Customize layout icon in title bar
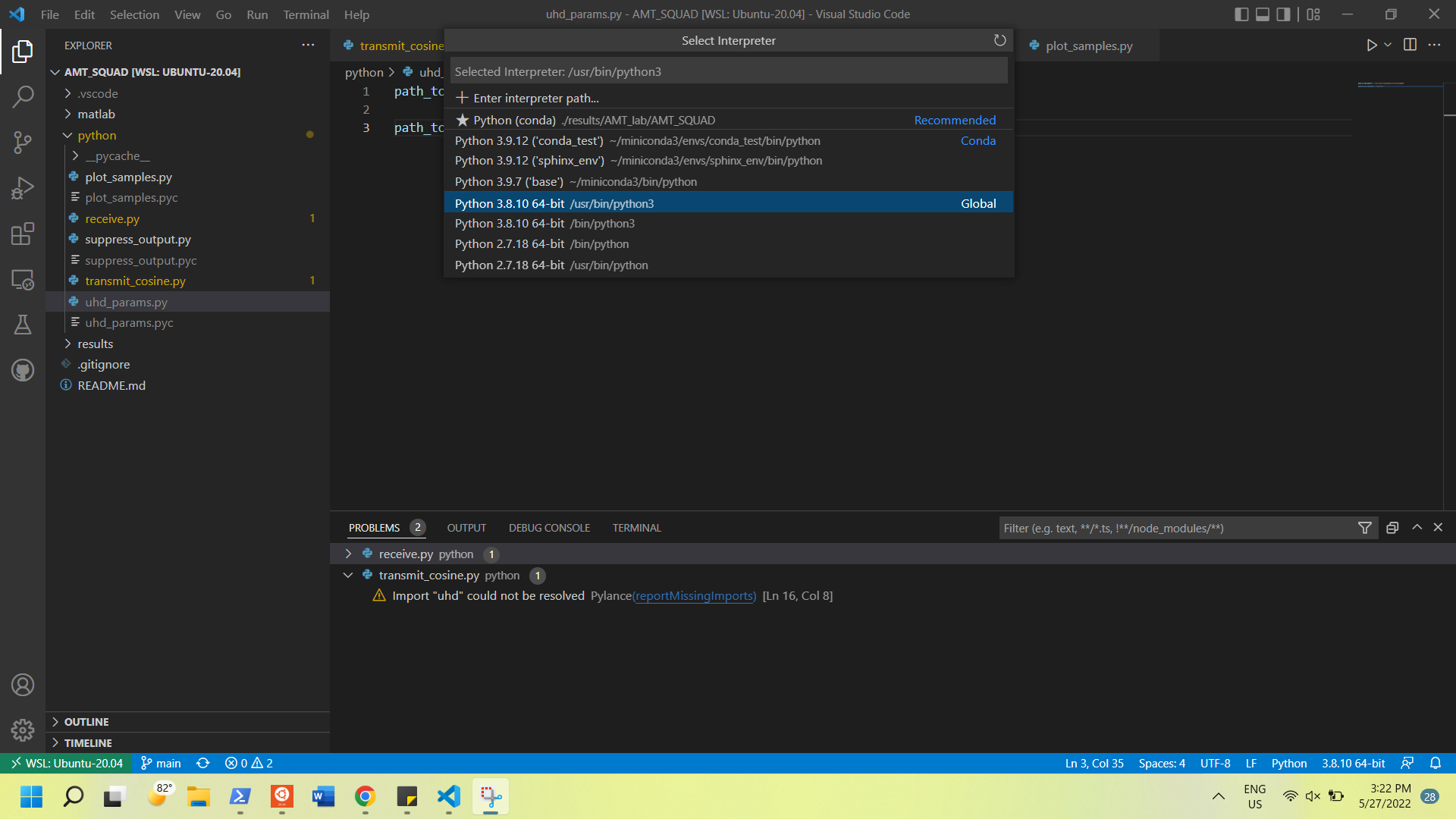 point(1313,14)
